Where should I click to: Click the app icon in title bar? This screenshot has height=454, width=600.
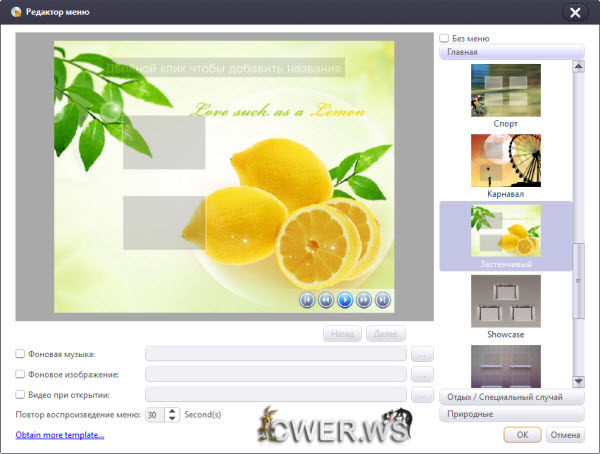point(16,12)
